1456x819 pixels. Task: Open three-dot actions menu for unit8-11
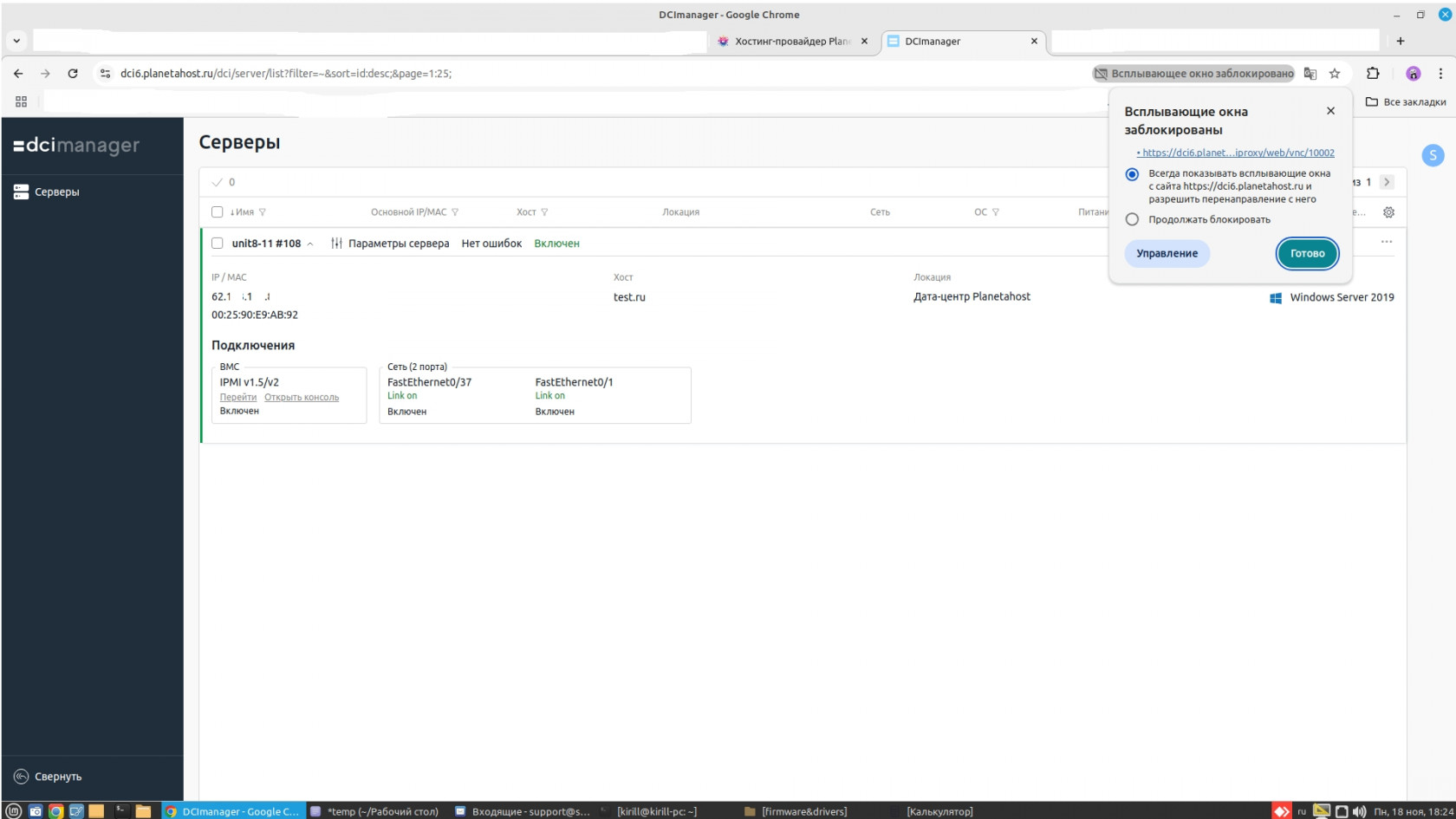(1387, 242)
